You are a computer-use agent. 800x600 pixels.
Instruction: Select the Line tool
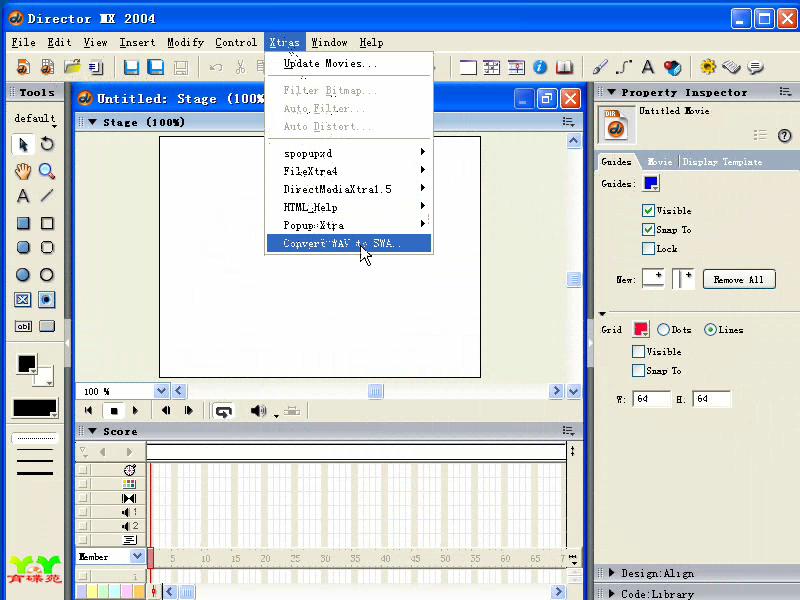(x=47, y=196)
